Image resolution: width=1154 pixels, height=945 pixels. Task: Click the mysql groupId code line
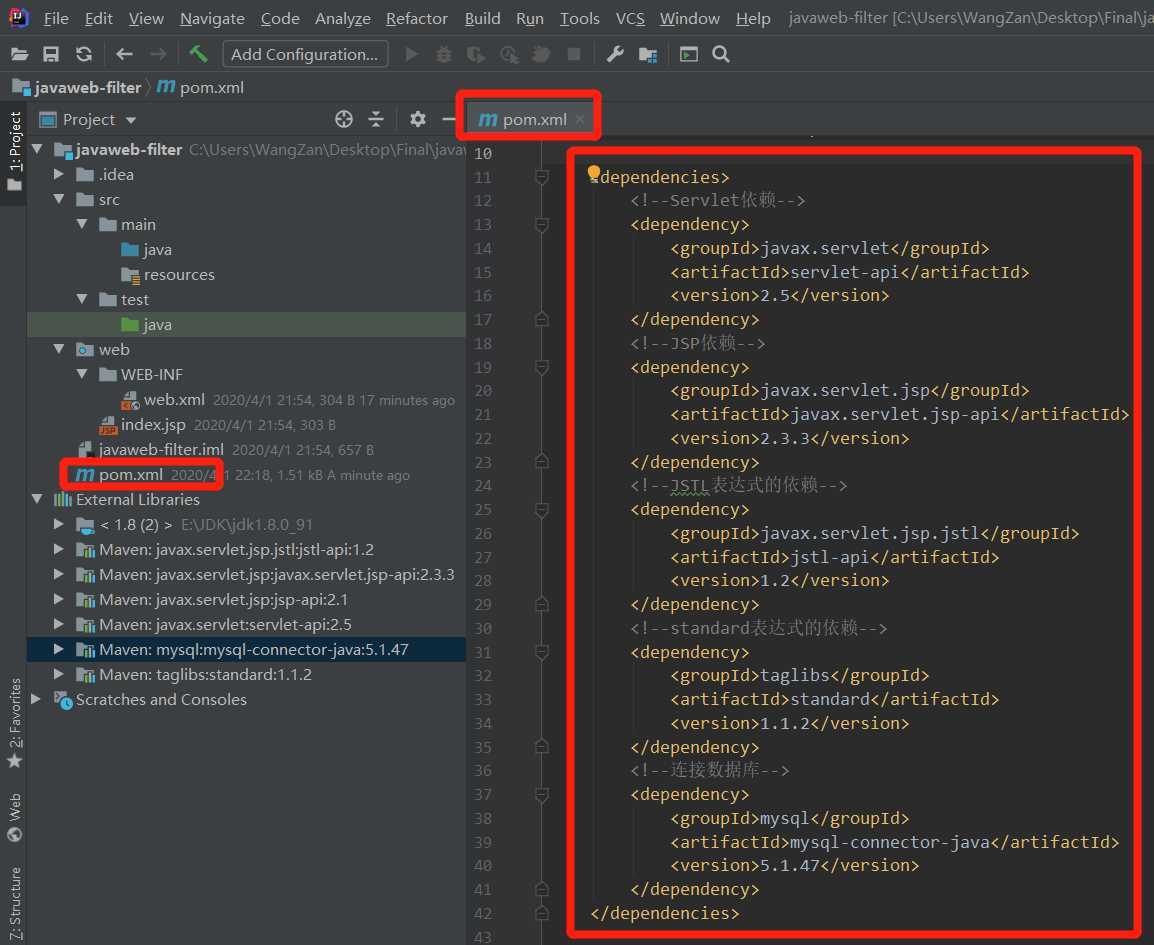tap(790, 818)
